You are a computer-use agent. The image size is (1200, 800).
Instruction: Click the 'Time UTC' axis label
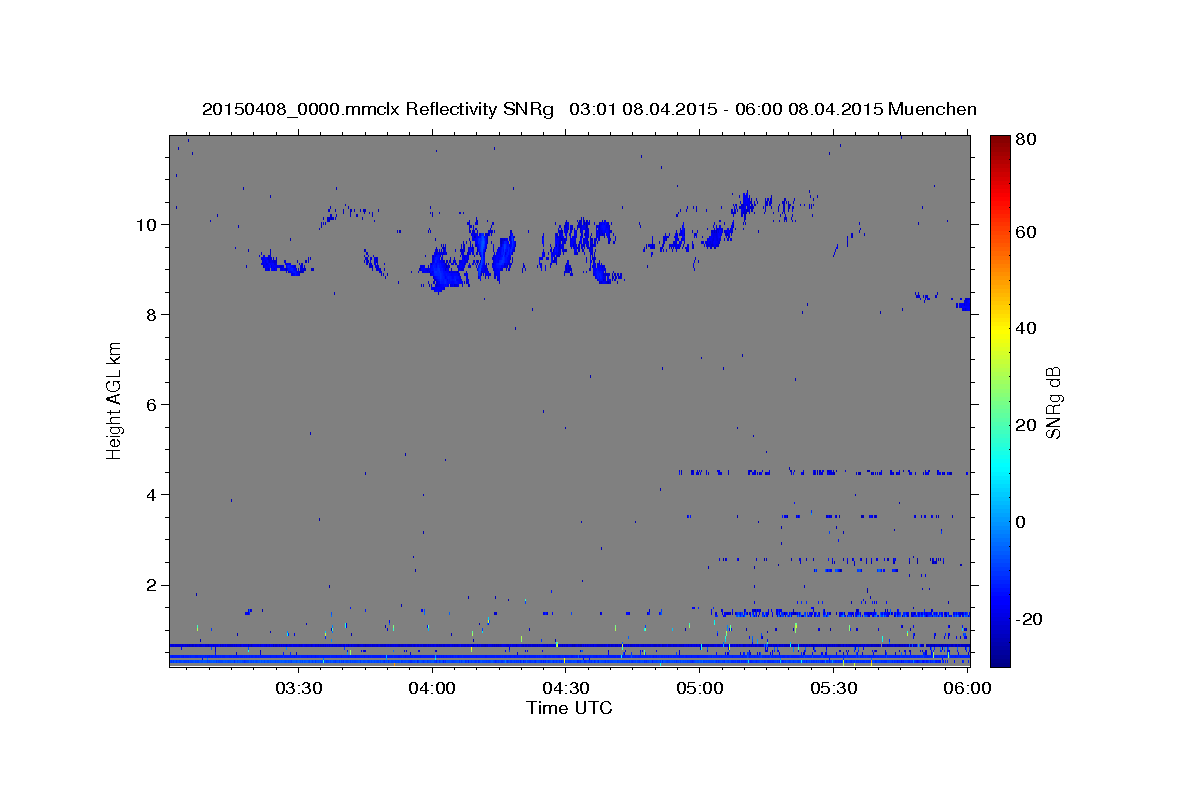coord(569,708)
